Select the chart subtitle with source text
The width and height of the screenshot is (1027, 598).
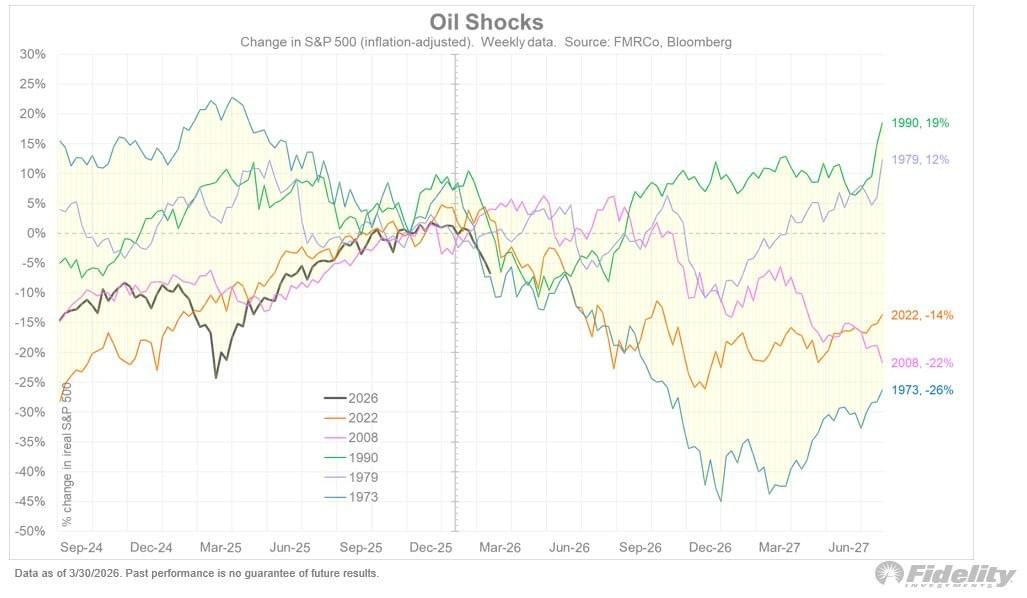[486, 42]
